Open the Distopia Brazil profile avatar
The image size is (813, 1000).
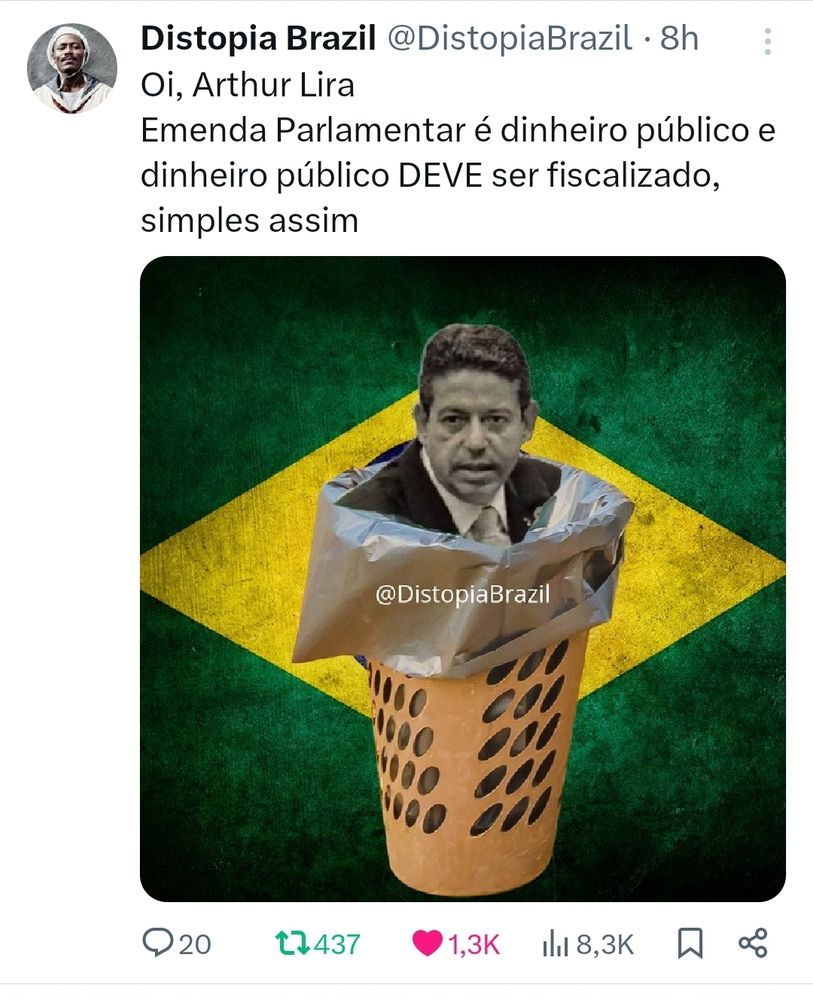pos(72,69)
